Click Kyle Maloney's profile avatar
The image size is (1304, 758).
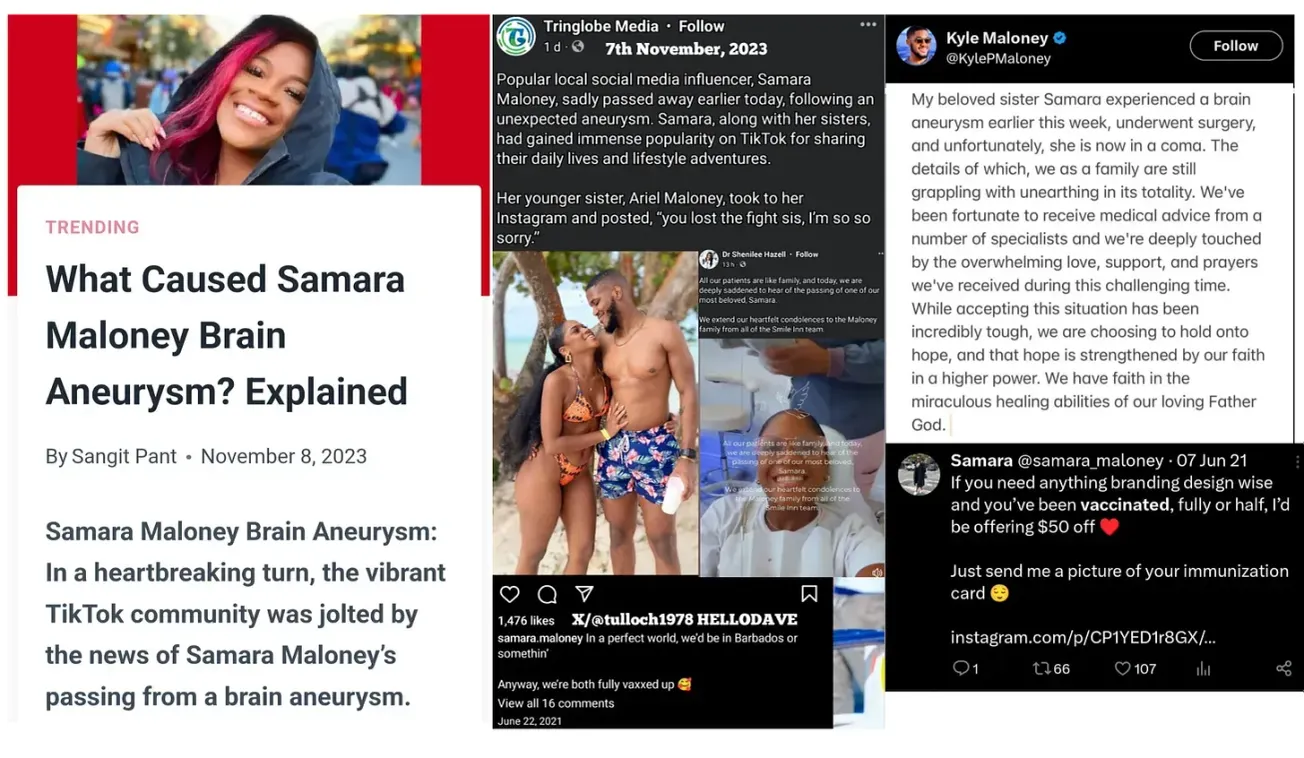click(917, 46)
